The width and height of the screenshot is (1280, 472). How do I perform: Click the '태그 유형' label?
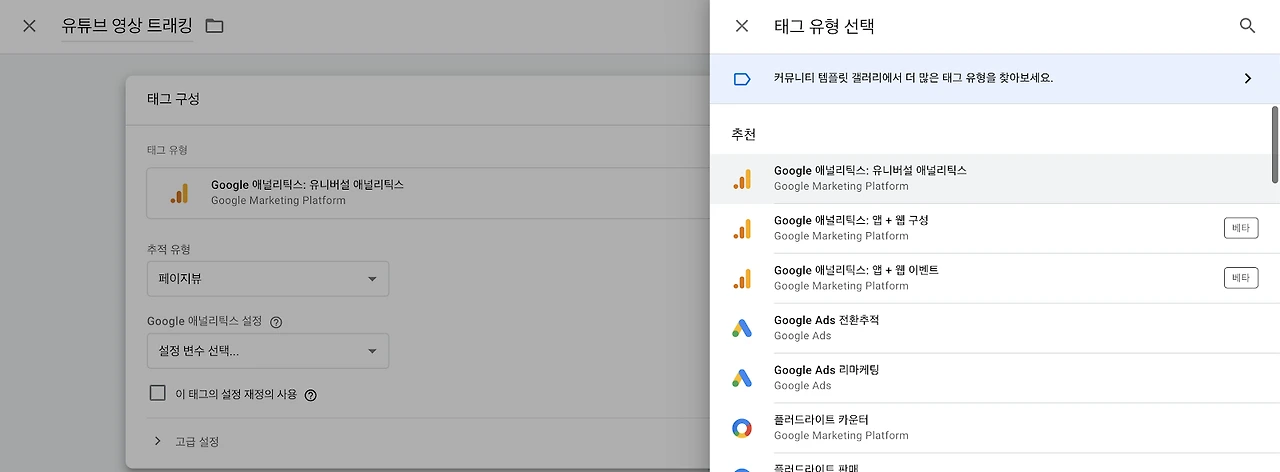click(x=168, y=150)
